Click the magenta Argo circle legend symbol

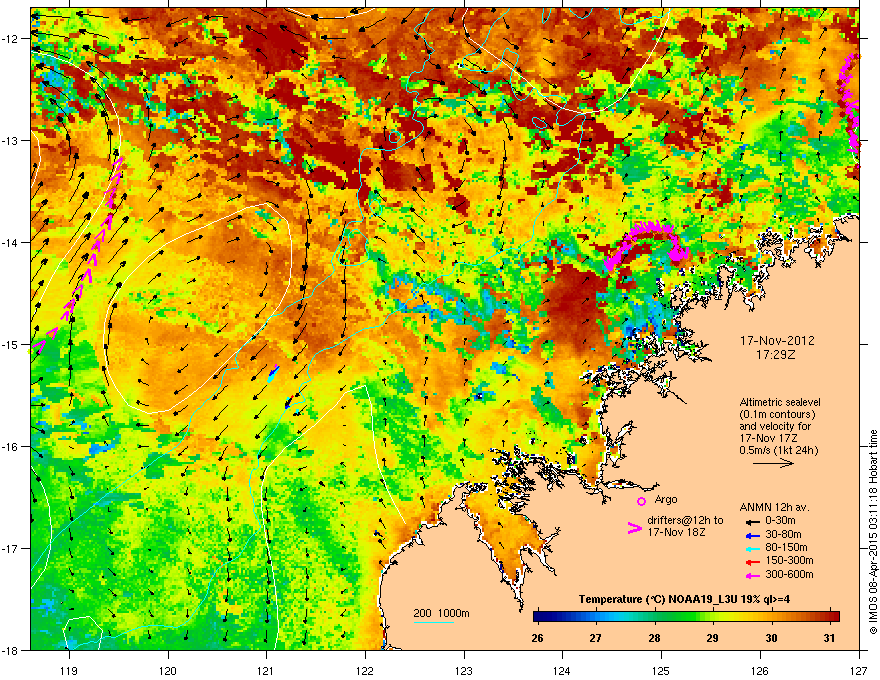click(x=641, y=501)
